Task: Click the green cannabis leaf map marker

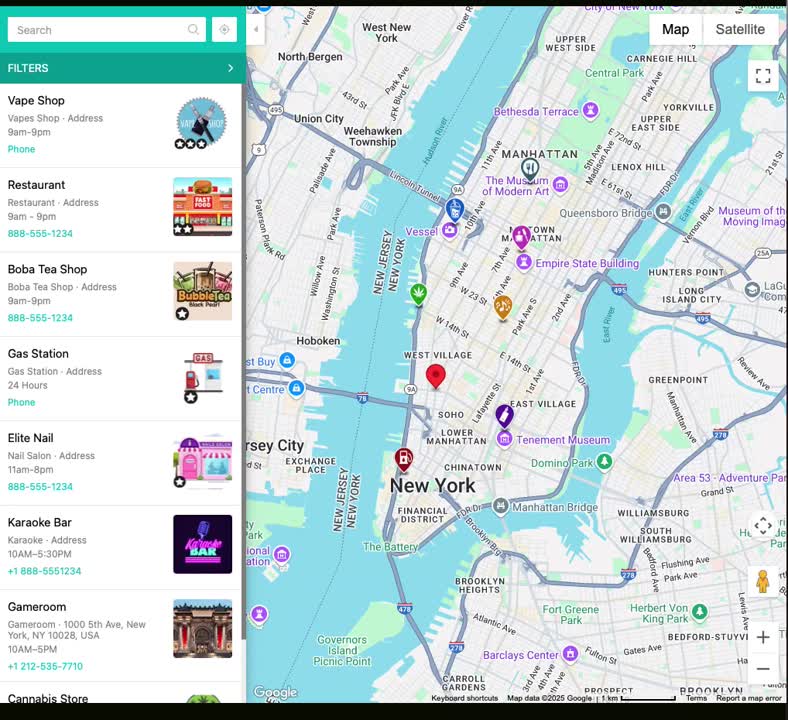Action: [x=418, y=293]
